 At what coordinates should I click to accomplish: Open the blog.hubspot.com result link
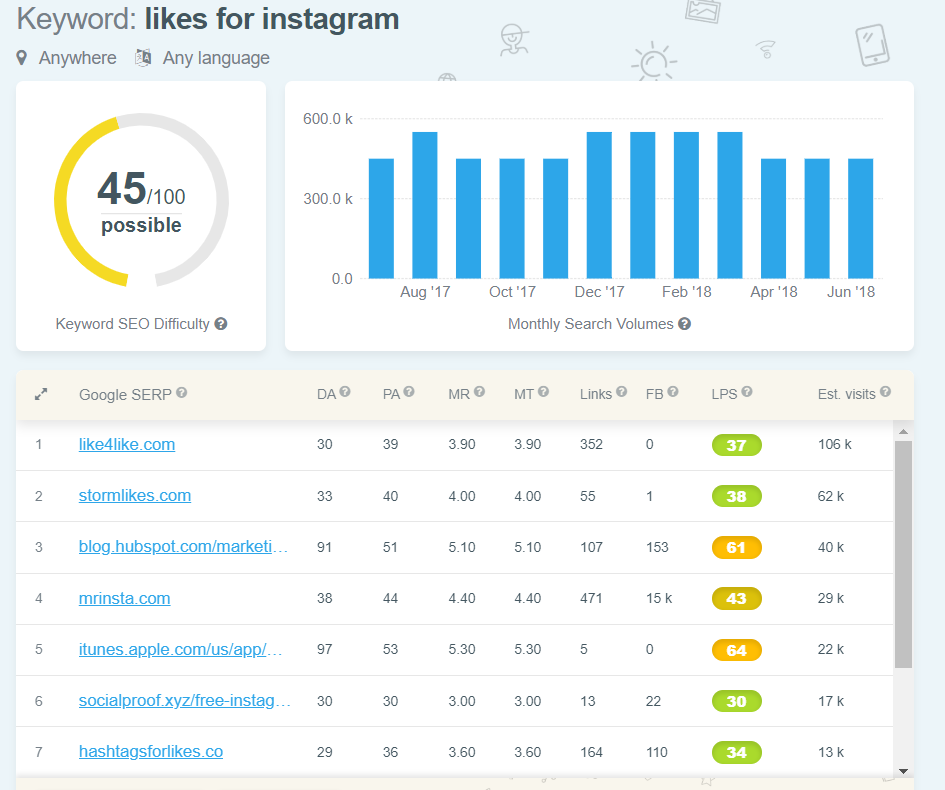183,547
